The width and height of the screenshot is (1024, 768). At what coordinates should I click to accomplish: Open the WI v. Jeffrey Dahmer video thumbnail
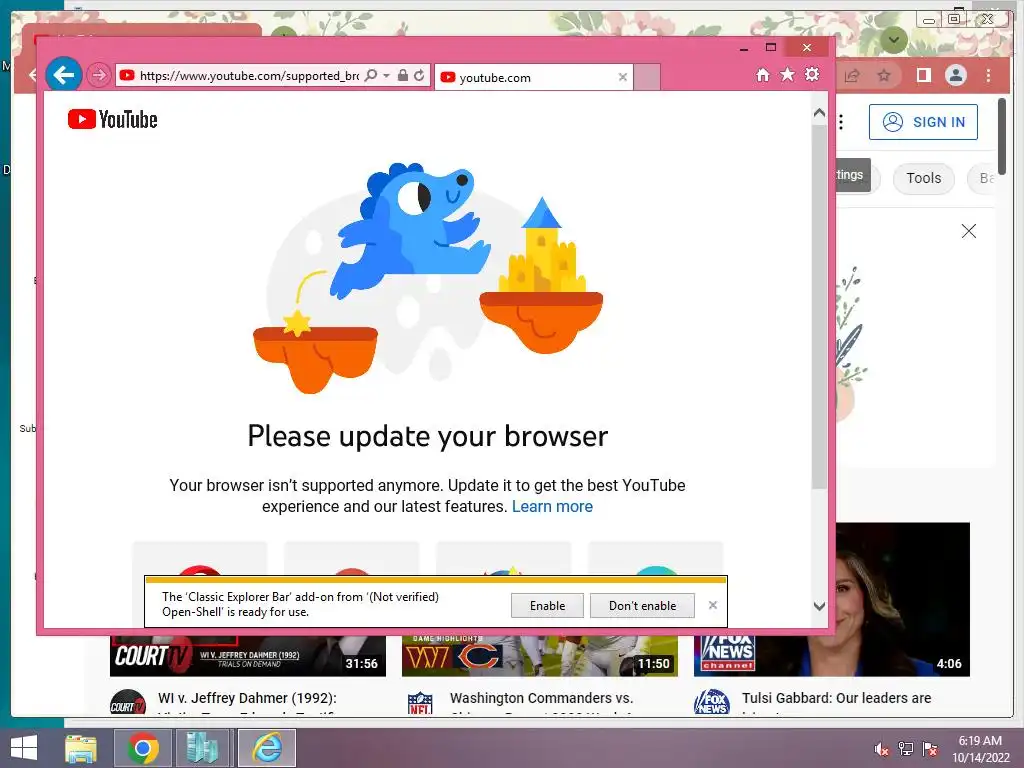tap(248, 656)
